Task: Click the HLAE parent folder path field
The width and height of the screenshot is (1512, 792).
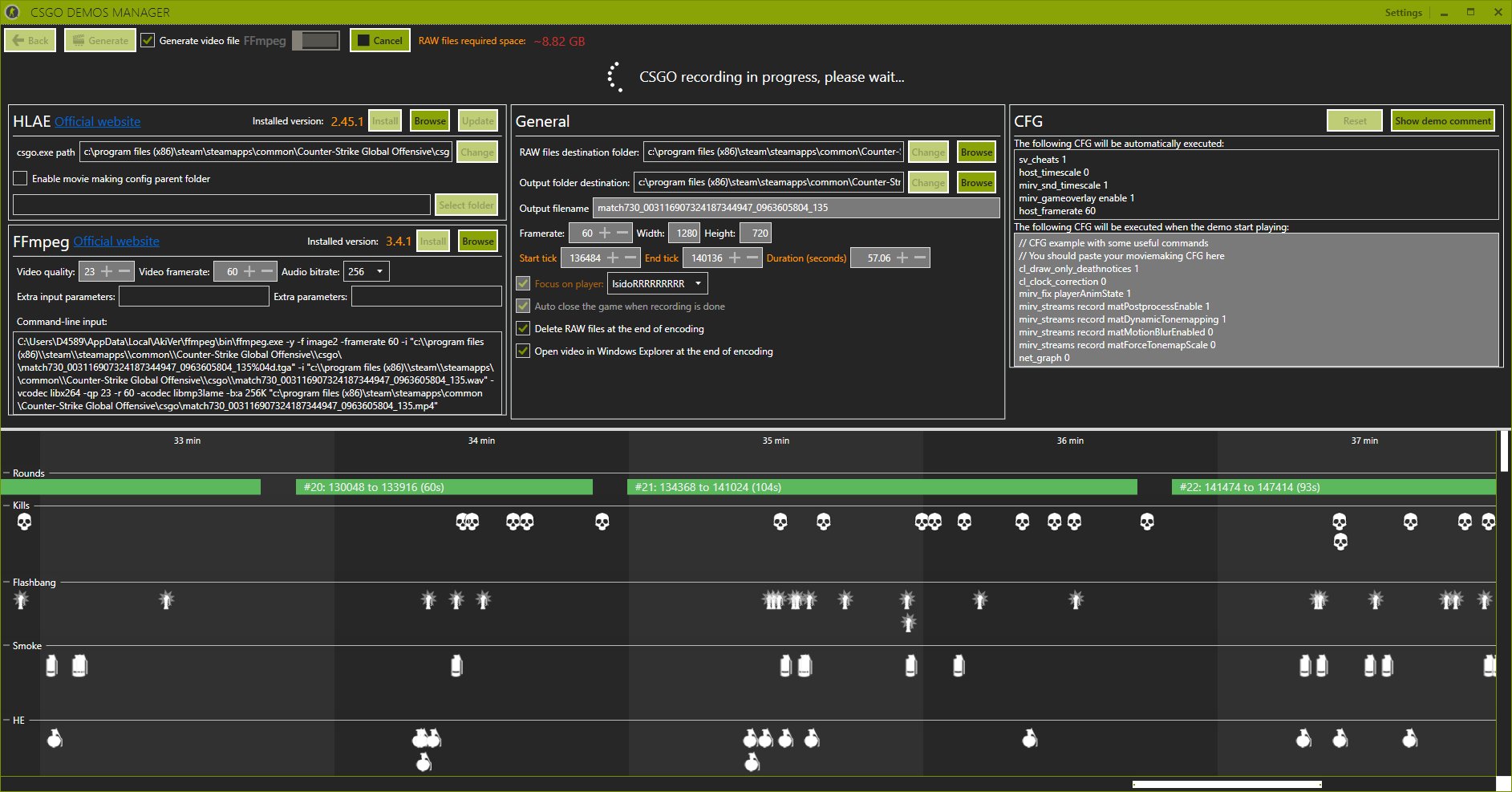Action: [x=222, y=205]
